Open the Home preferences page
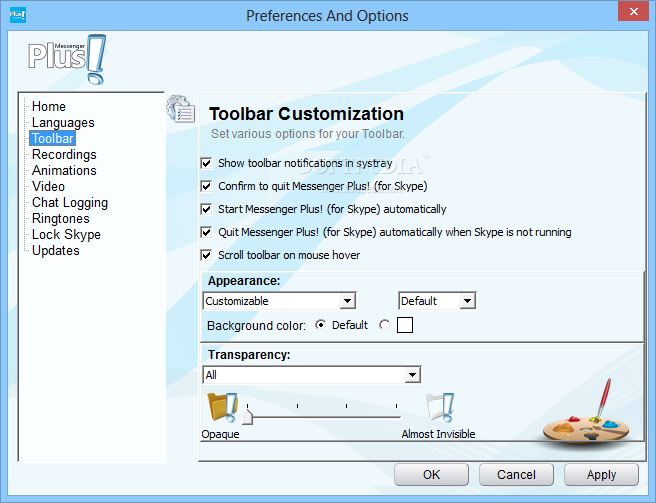This screenshot has height=503, width=656. click(49, 106)
